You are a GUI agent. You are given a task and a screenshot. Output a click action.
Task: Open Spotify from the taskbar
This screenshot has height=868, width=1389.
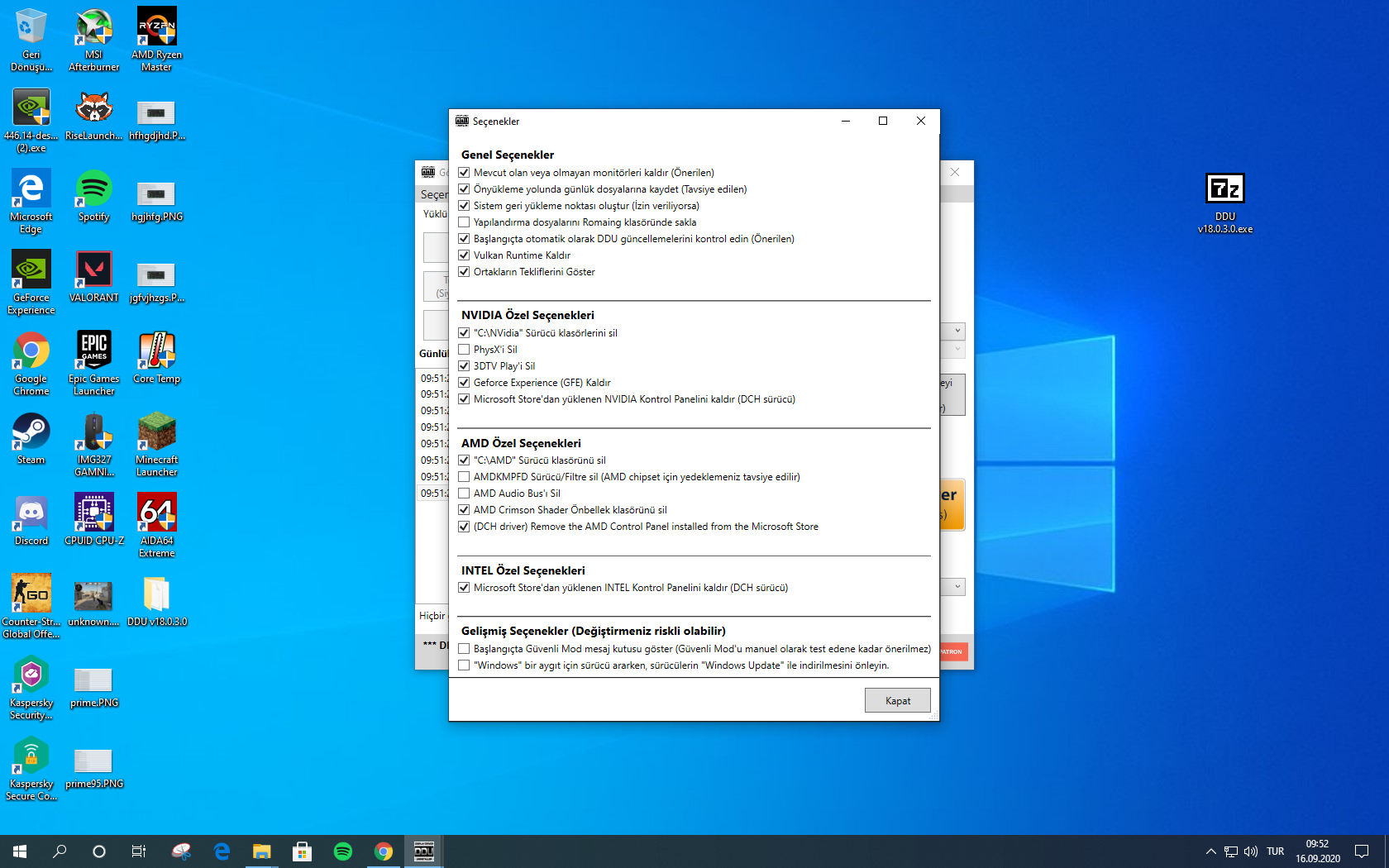(x=343, y=851)
